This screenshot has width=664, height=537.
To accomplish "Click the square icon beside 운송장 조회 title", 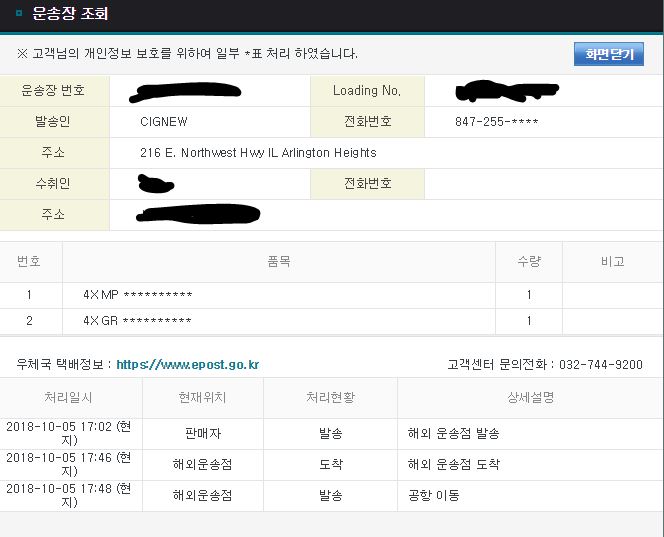I will (x=20, y=14).
